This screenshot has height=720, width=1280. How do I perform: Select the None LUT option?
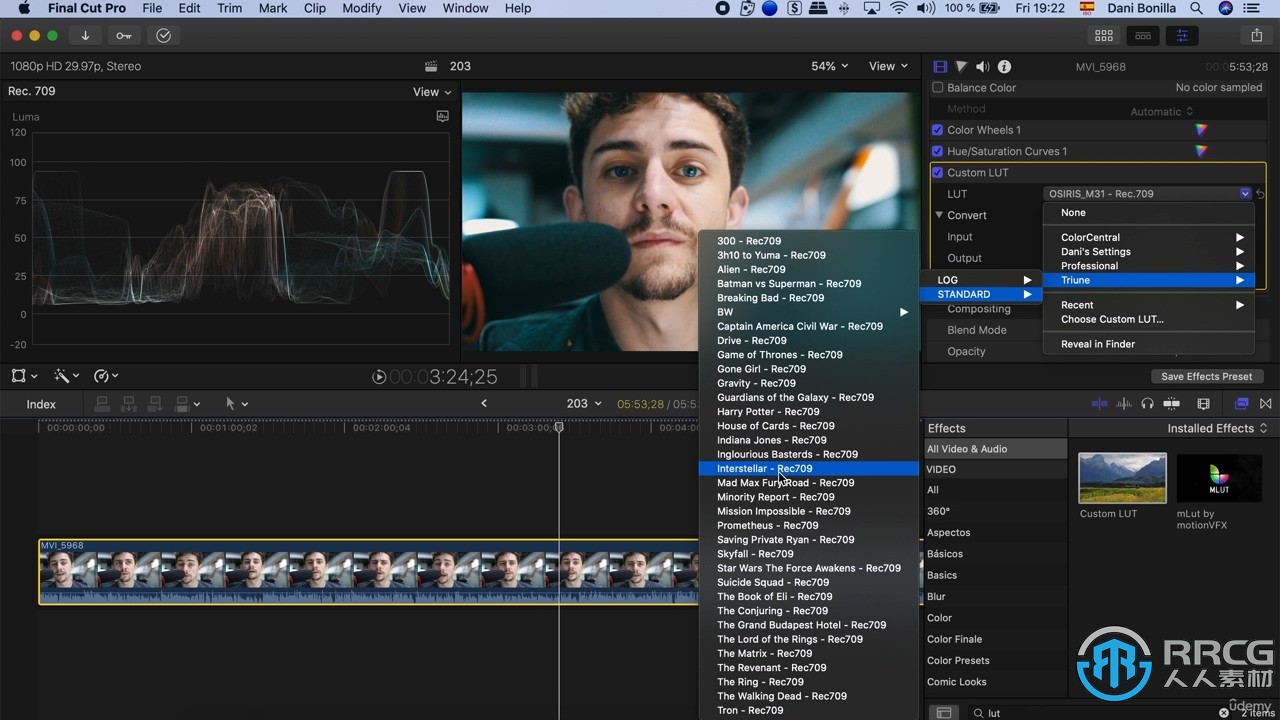1149,213
